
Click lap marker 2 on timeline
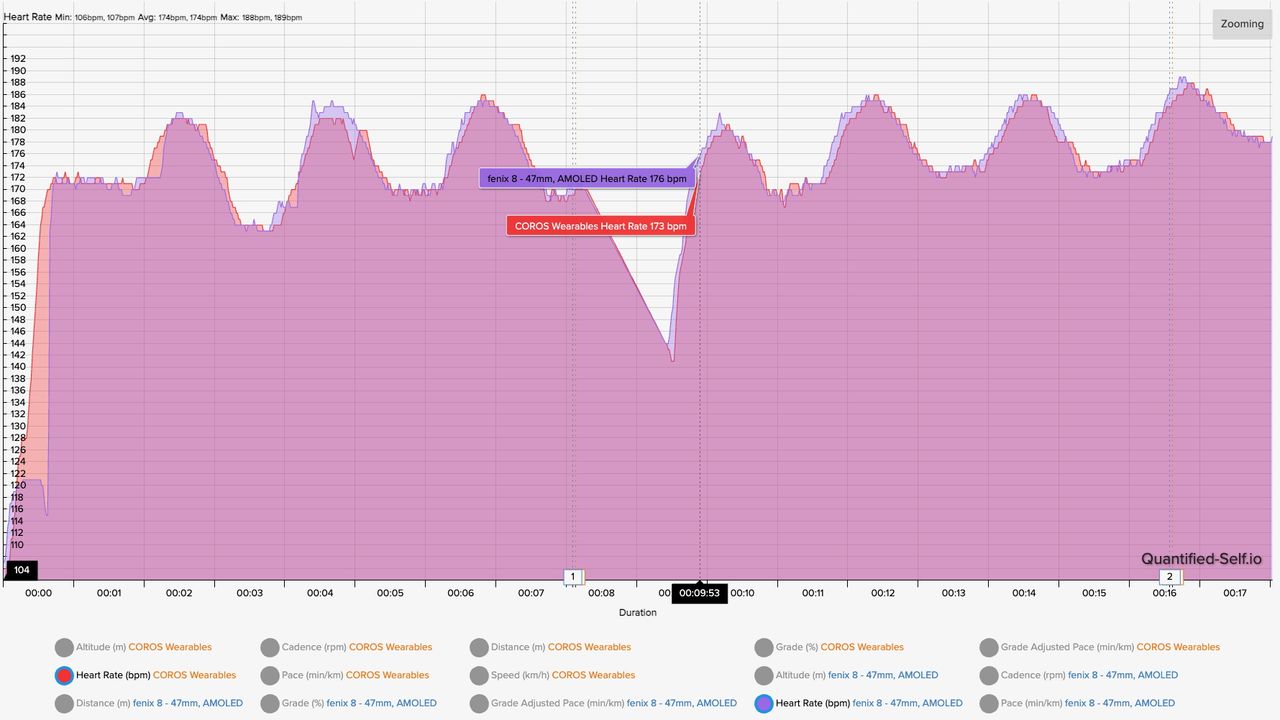[1169, 577]
